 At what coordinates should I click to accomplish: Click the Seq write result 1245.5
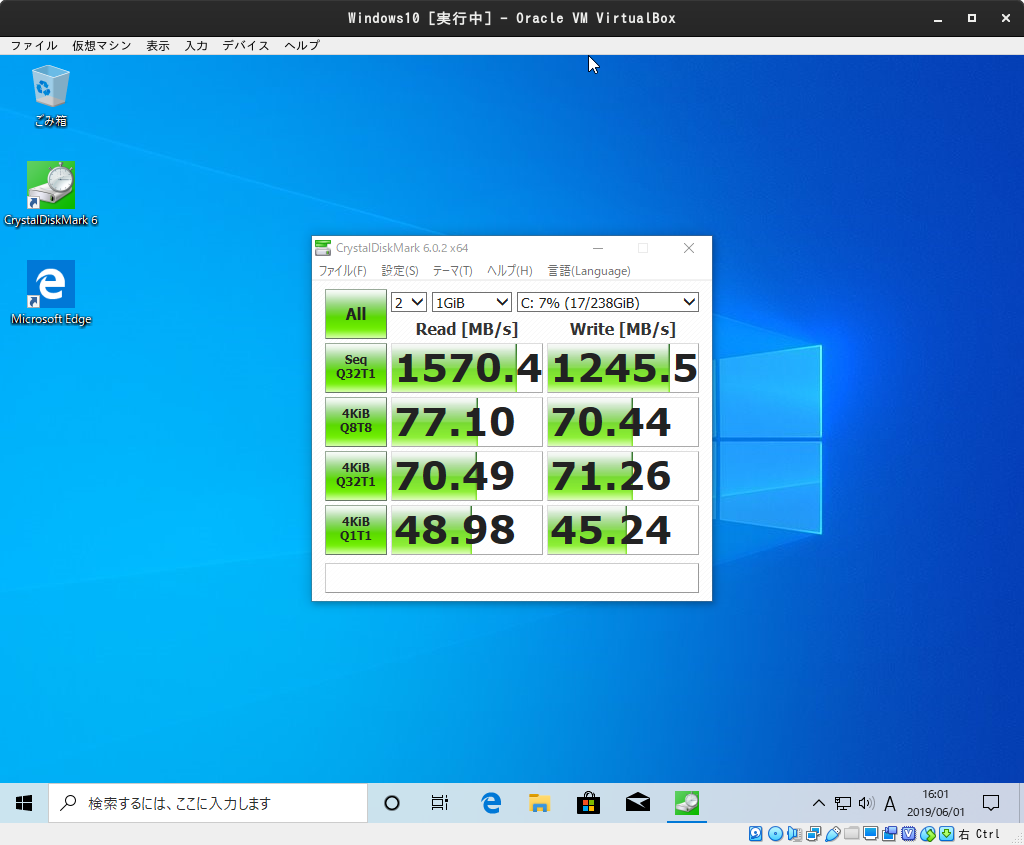[623, 368]
